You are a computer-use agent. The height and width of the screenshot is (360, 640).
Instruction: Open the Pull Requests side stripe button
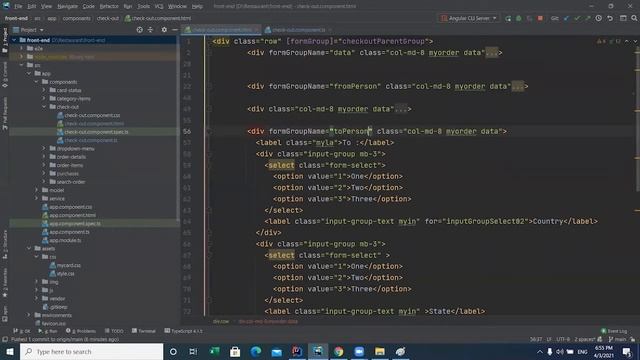(x=4, y=113)
